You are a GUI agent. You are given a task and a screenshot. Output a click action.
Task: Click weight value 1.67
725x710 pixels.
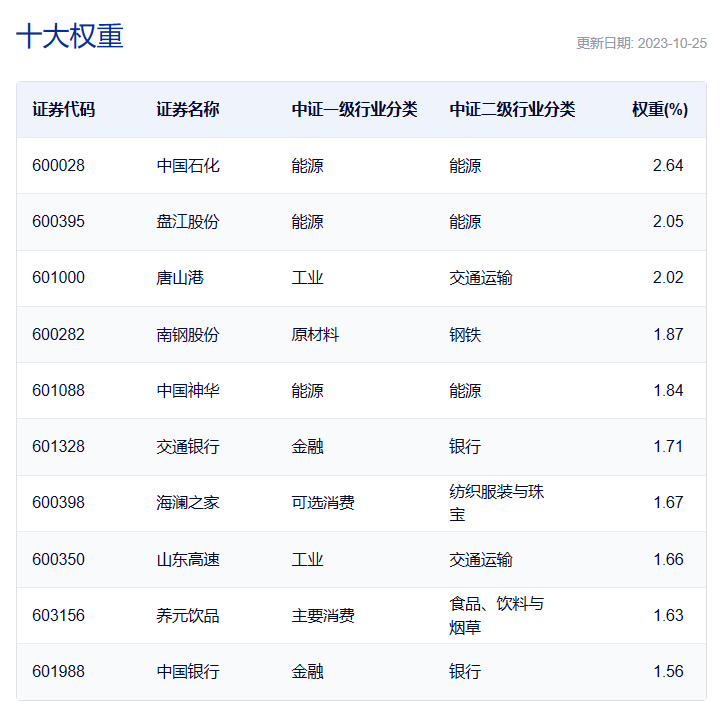[668, 502]
